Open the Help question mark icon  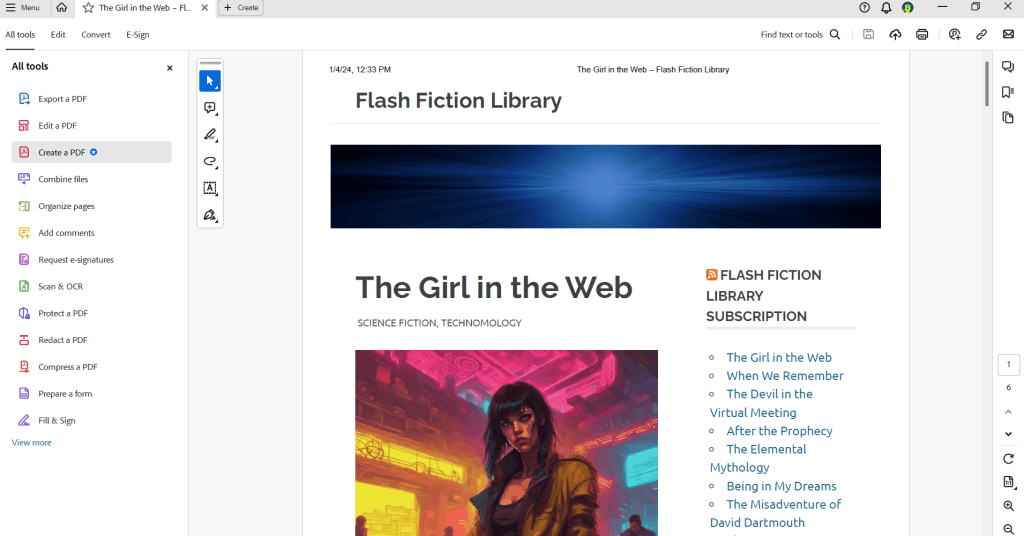click(x=865, y=8)
